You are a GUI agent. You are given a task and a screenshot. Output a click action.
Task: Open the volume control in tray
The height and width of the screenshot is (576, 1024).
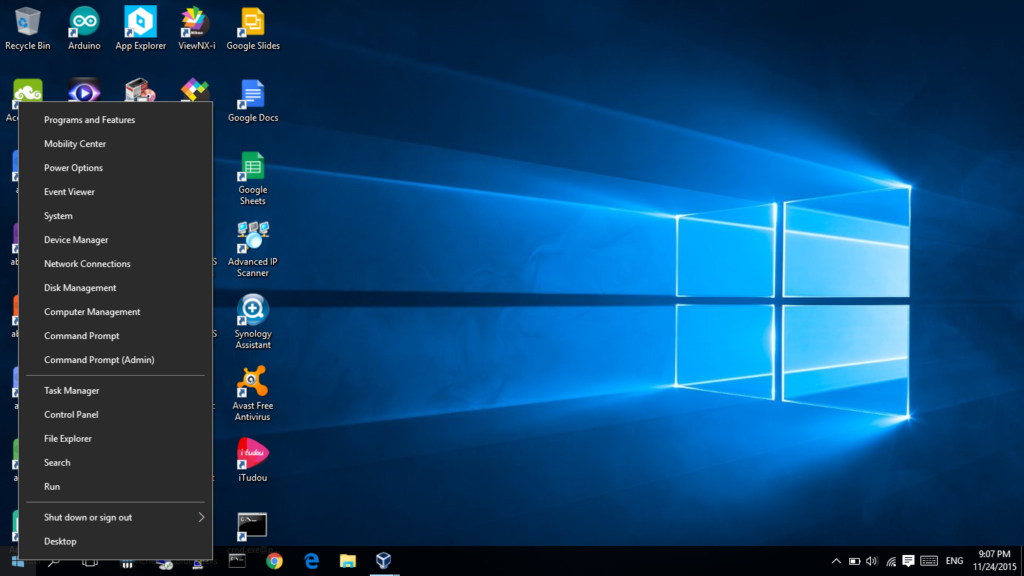[872, 561]
